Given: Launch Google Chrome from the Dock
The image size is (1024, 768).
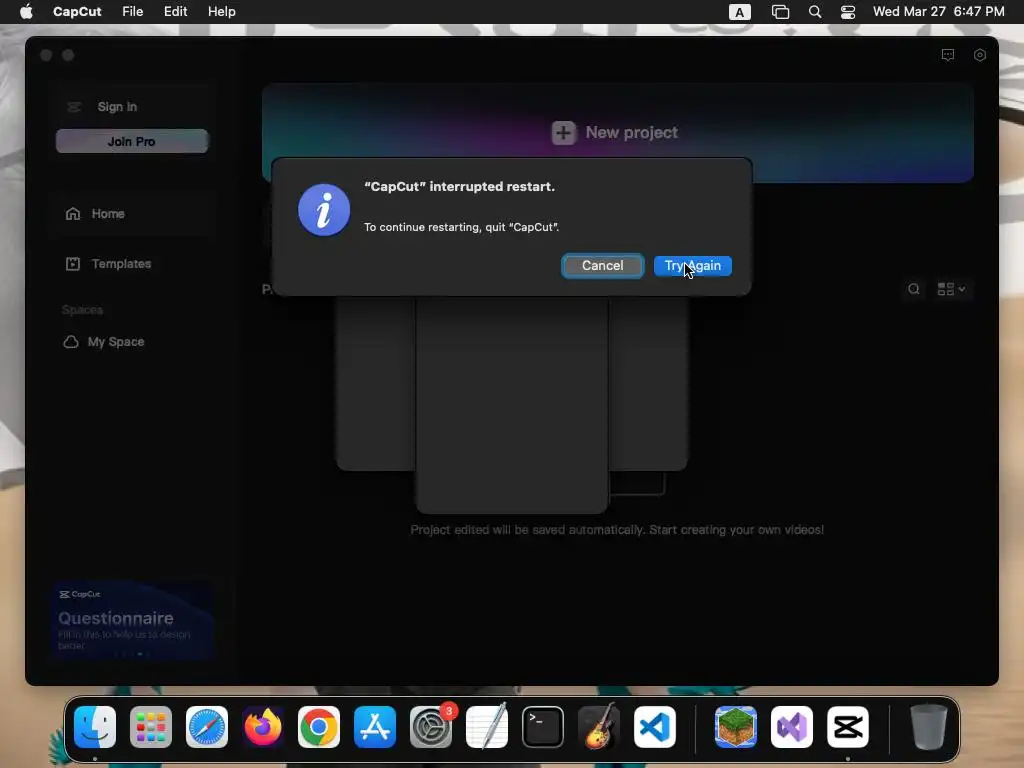Looking at the screenshot, I should pos(319,727).
